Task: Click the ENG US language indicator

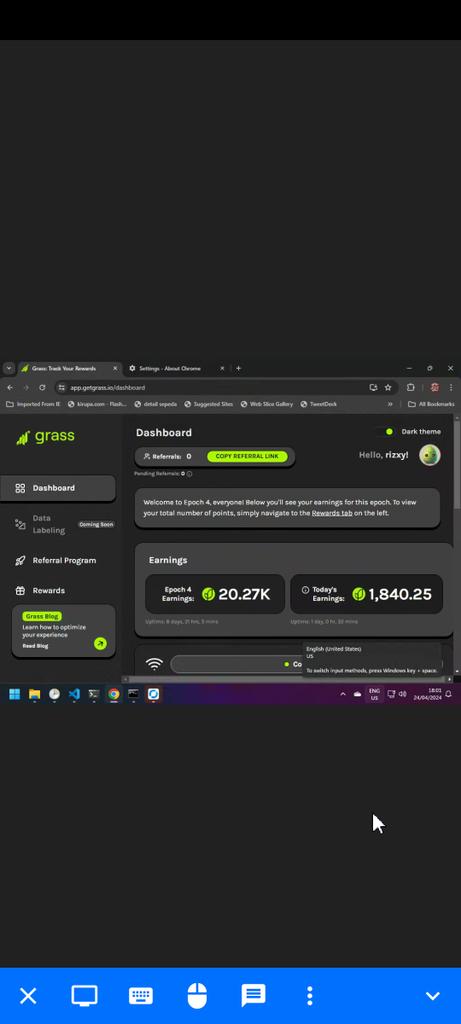Action: (374, 694)
